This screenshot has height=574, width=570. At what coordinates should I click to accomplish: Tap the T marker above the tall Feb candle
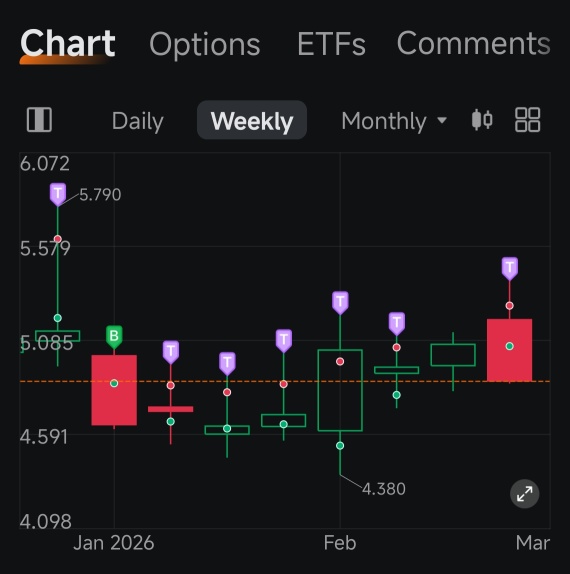point(340,303)
